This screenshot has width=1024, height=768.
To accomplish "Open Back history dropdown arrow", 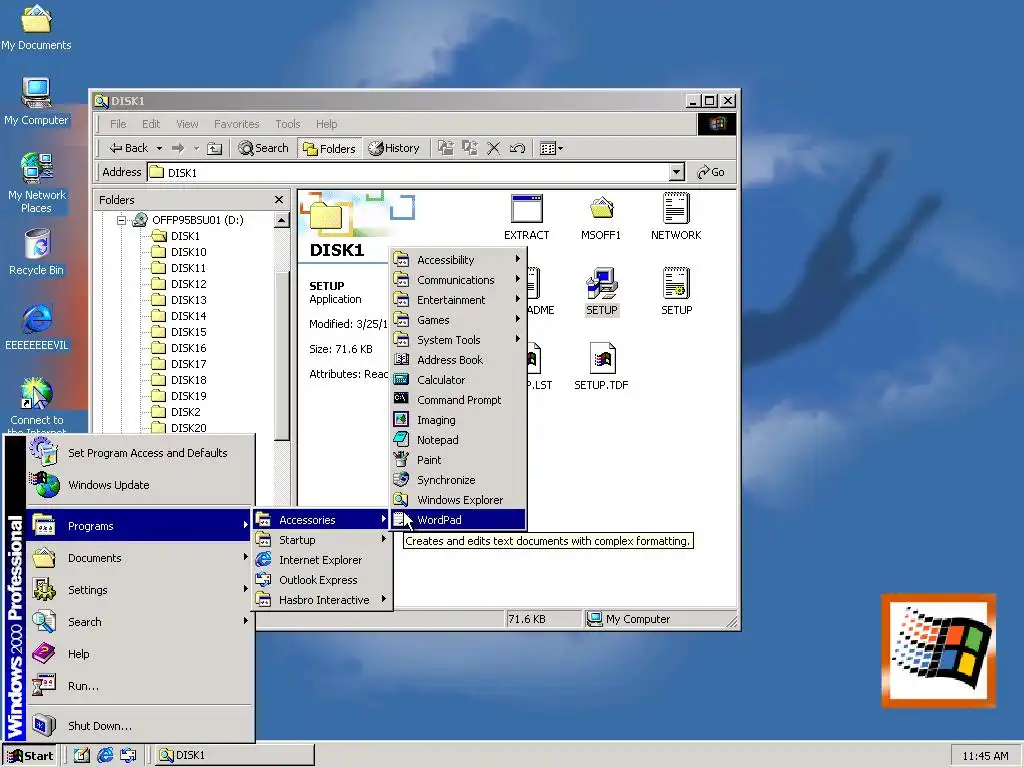I will coord(159,148).
